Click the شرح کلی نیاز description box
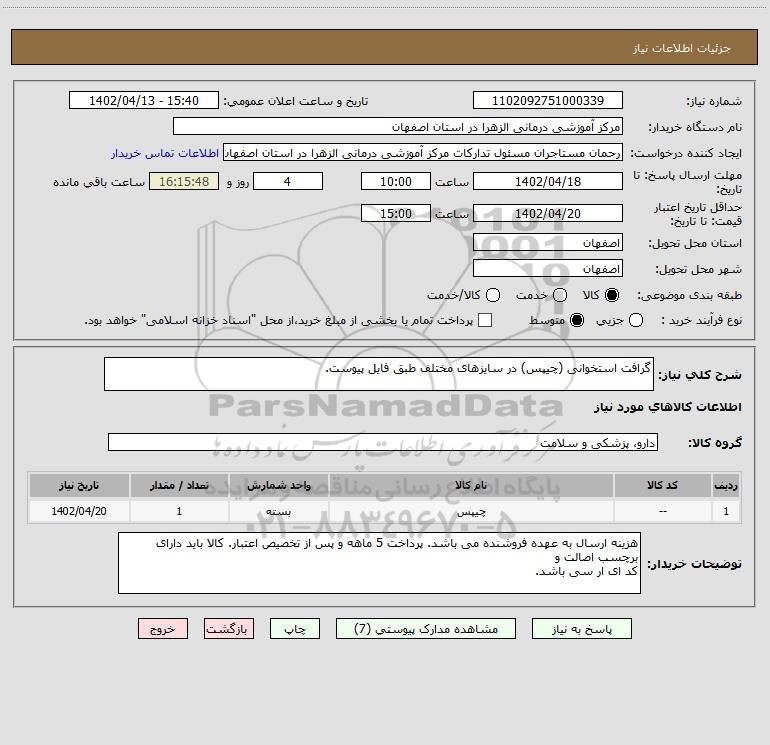Screen dimensions: 770x745 click(x=379, y=374)
